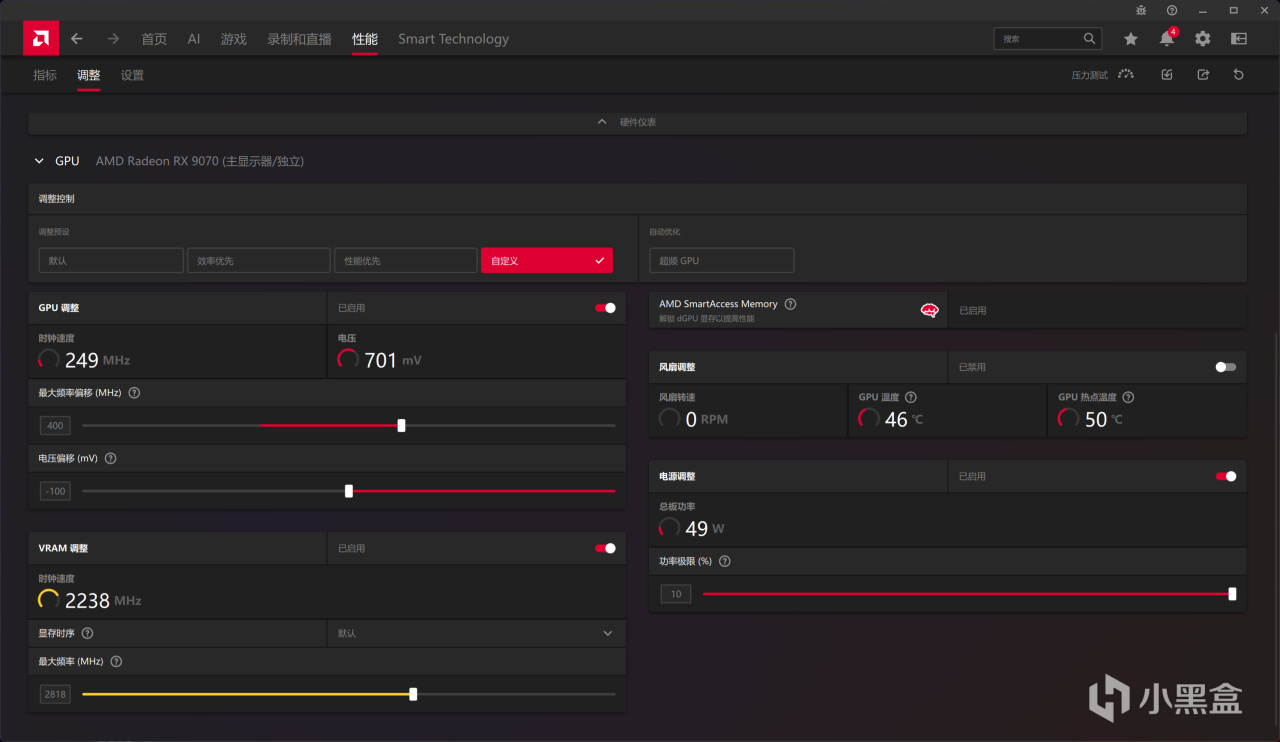
Task: Collapse the 硬件仪表 panel bar
Action: pyautogui.click(x=637, y=122)
